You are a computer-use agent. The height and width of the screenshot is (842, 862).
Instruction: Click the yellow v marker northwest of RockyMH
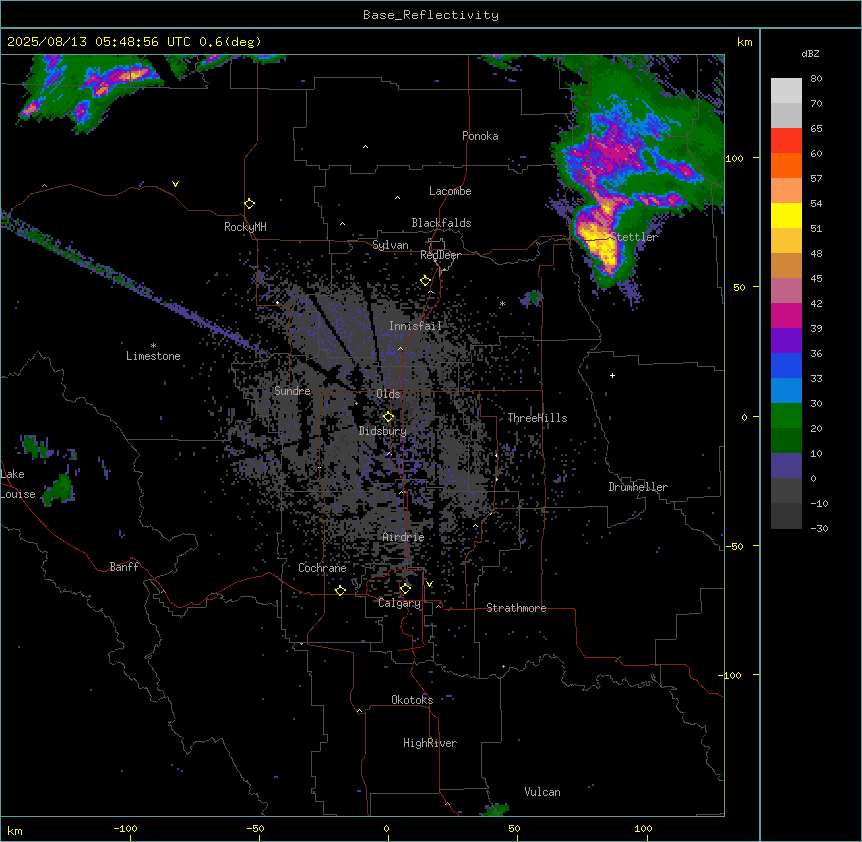click(x=175, y=184)
